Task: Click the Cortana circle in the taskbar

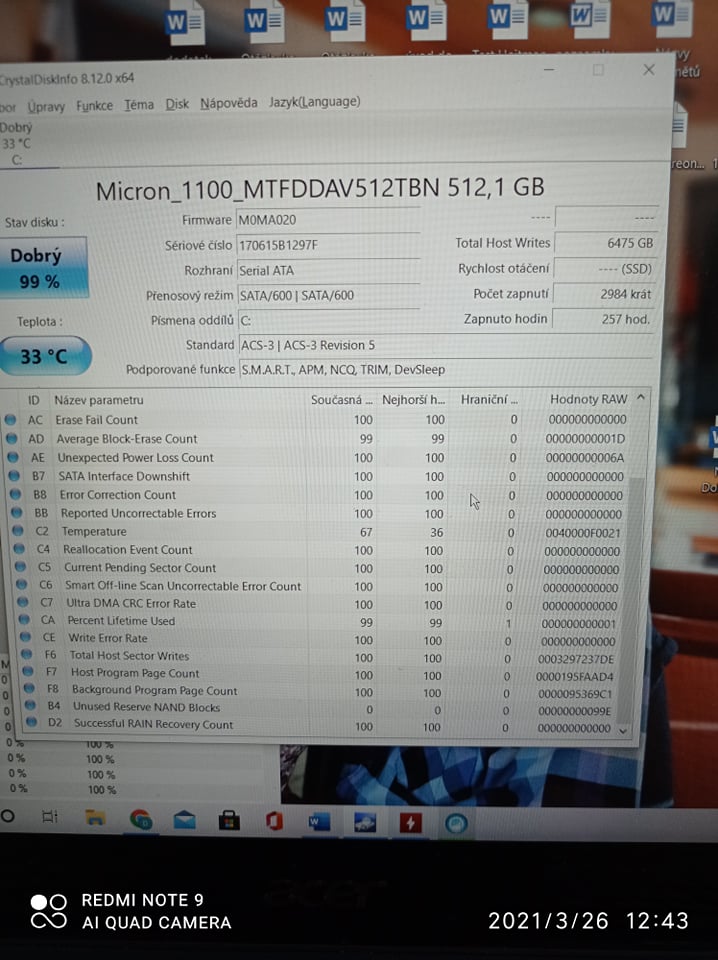Action: [7, 816]
